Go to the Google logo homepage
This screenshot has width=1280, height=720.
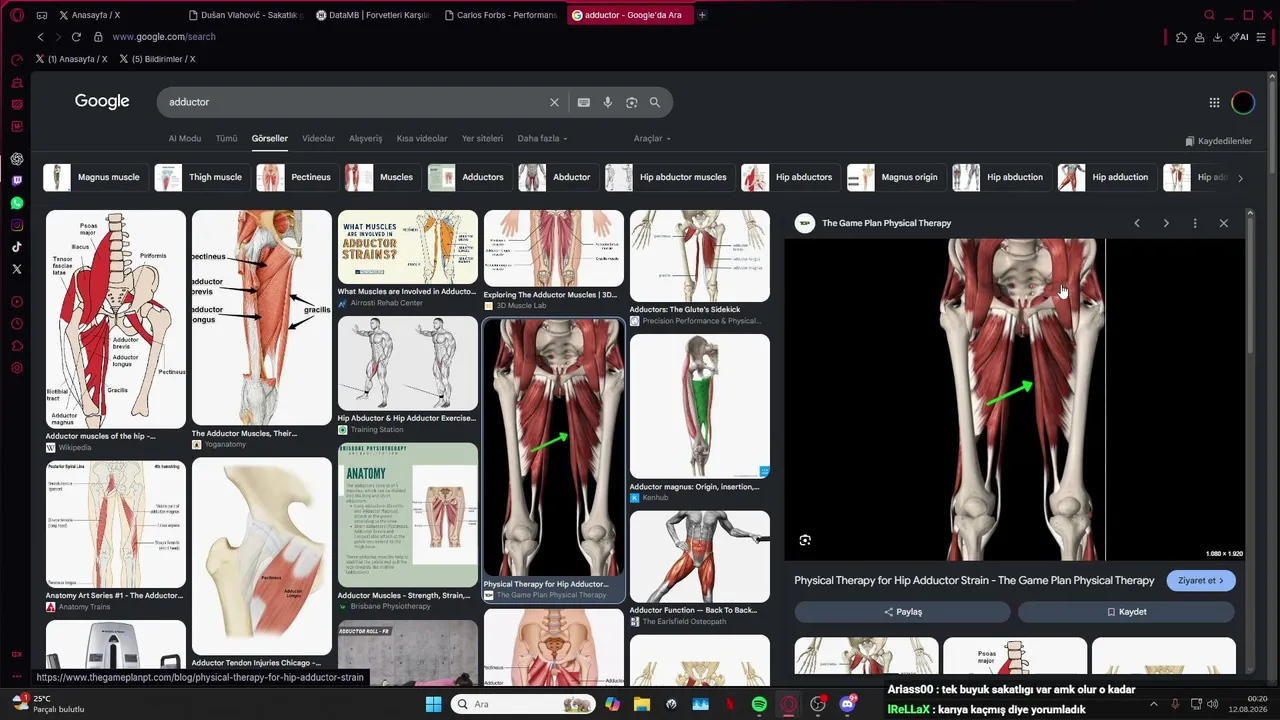tap(102, 101)
